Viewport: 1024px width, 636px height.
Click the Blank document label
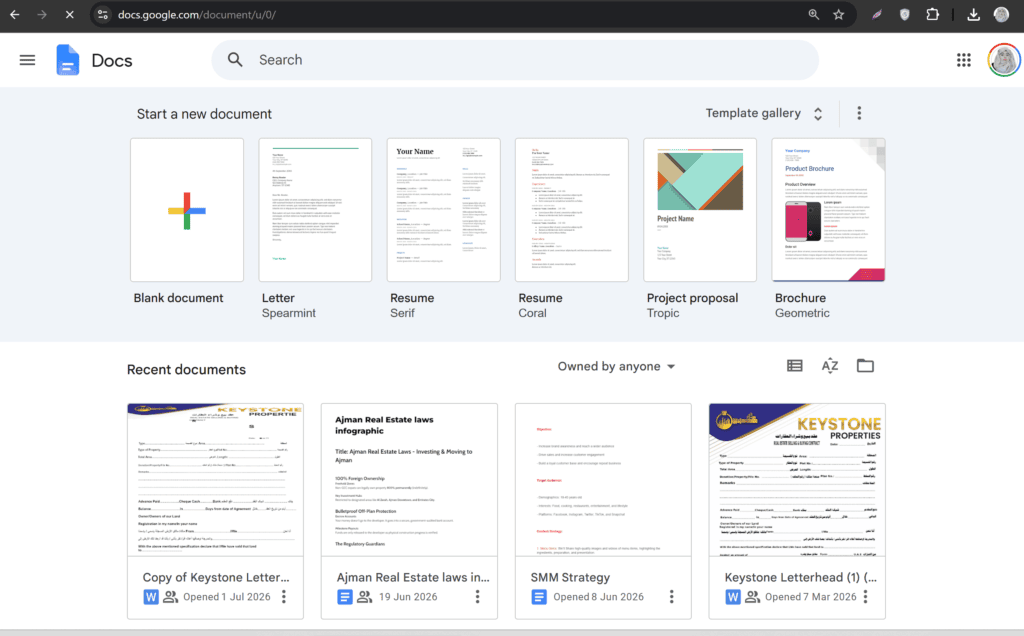point(178,298)
